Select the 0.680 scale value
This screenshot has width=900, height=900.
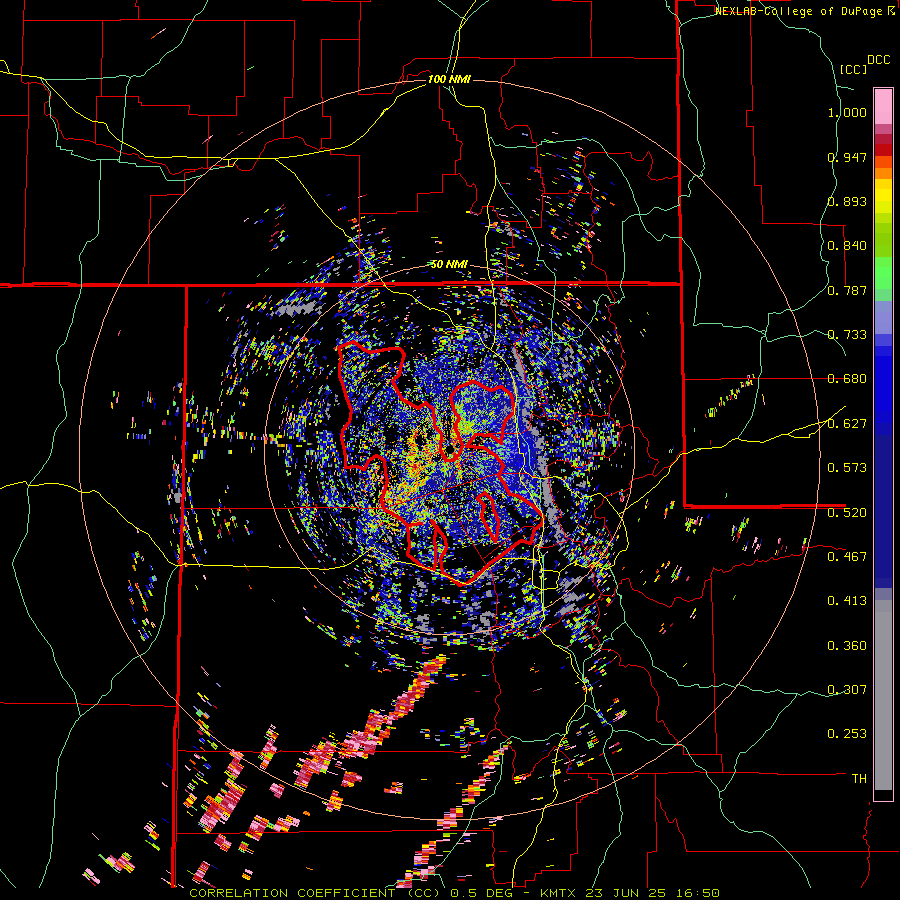click(847, 379)
